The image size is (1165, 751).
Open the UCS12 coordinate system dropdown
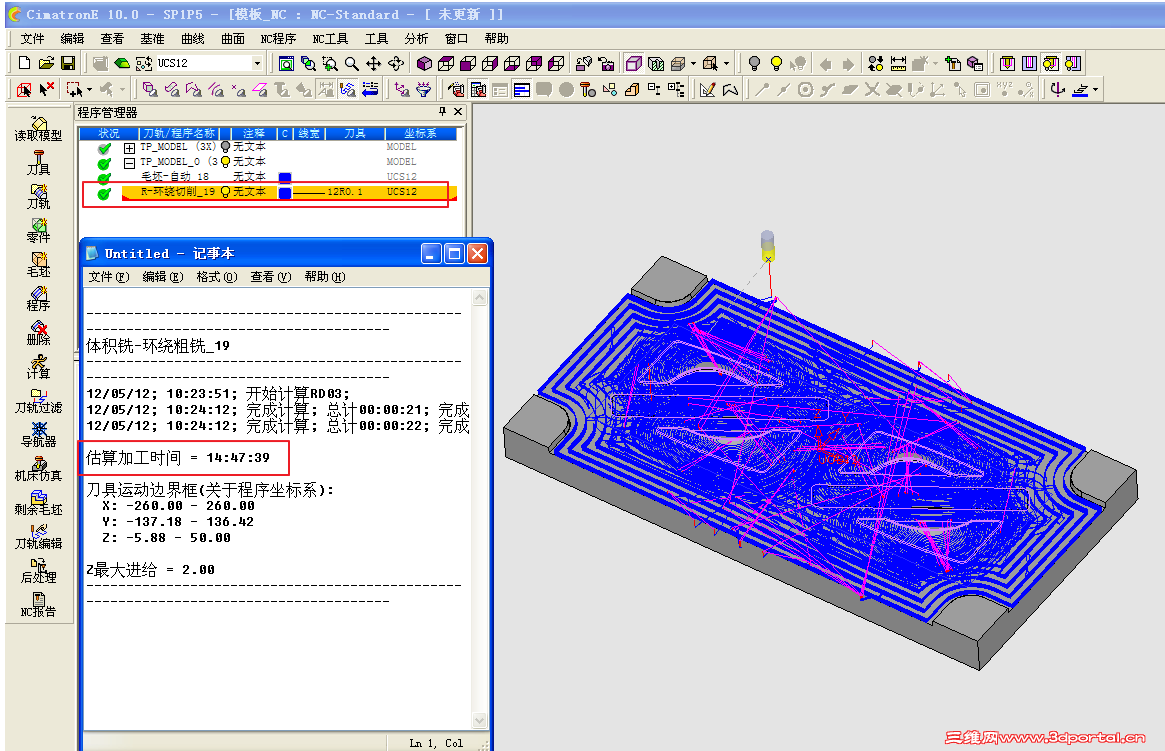[x=257, y=63]
